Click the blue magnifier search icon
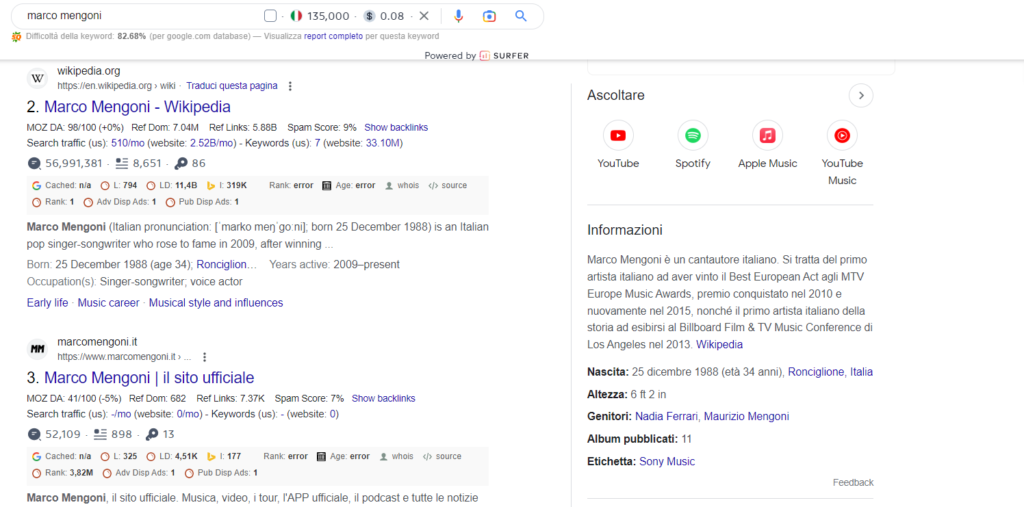This screenshot has width=1024, height=507. click(x=520, y=16)
